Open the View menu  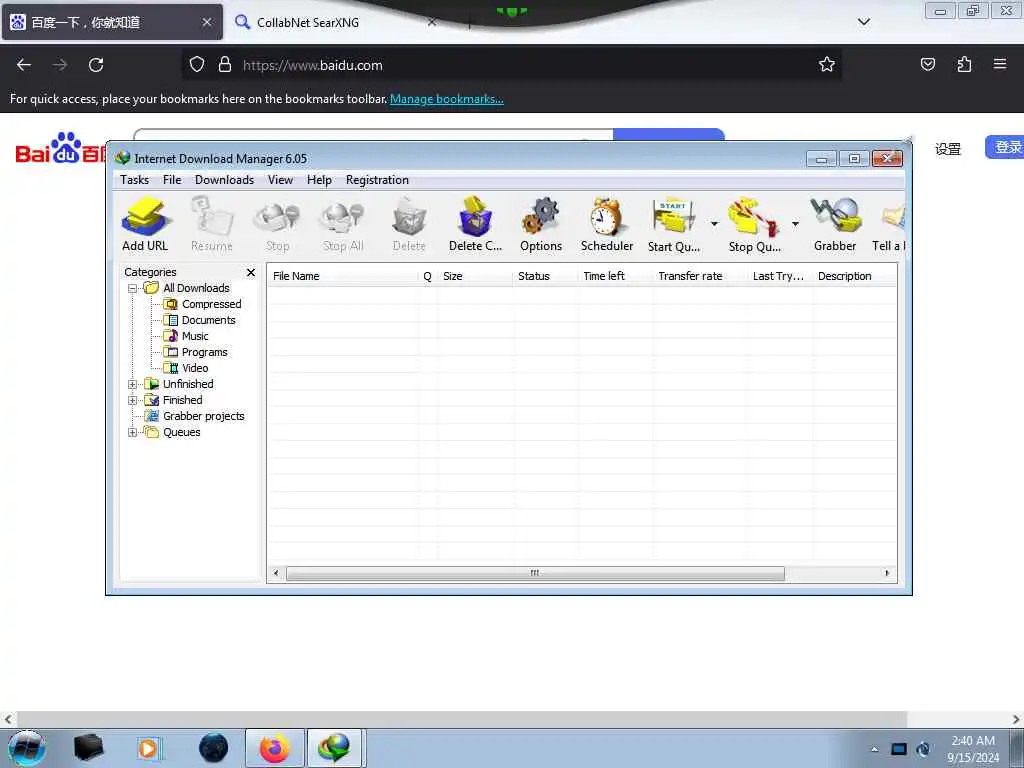tap(280, 180)
